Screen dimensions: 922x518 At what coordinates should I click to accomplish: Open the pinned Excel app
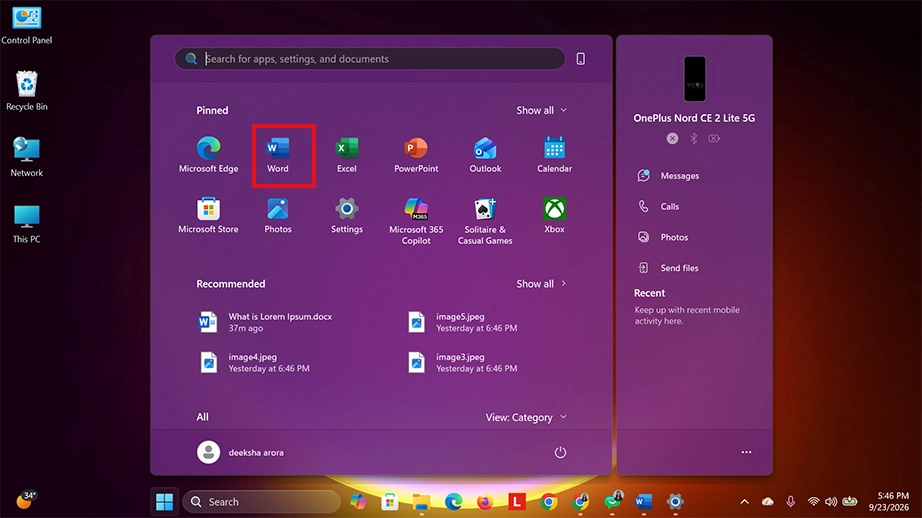pyautogui.click(x=346, y=155)
